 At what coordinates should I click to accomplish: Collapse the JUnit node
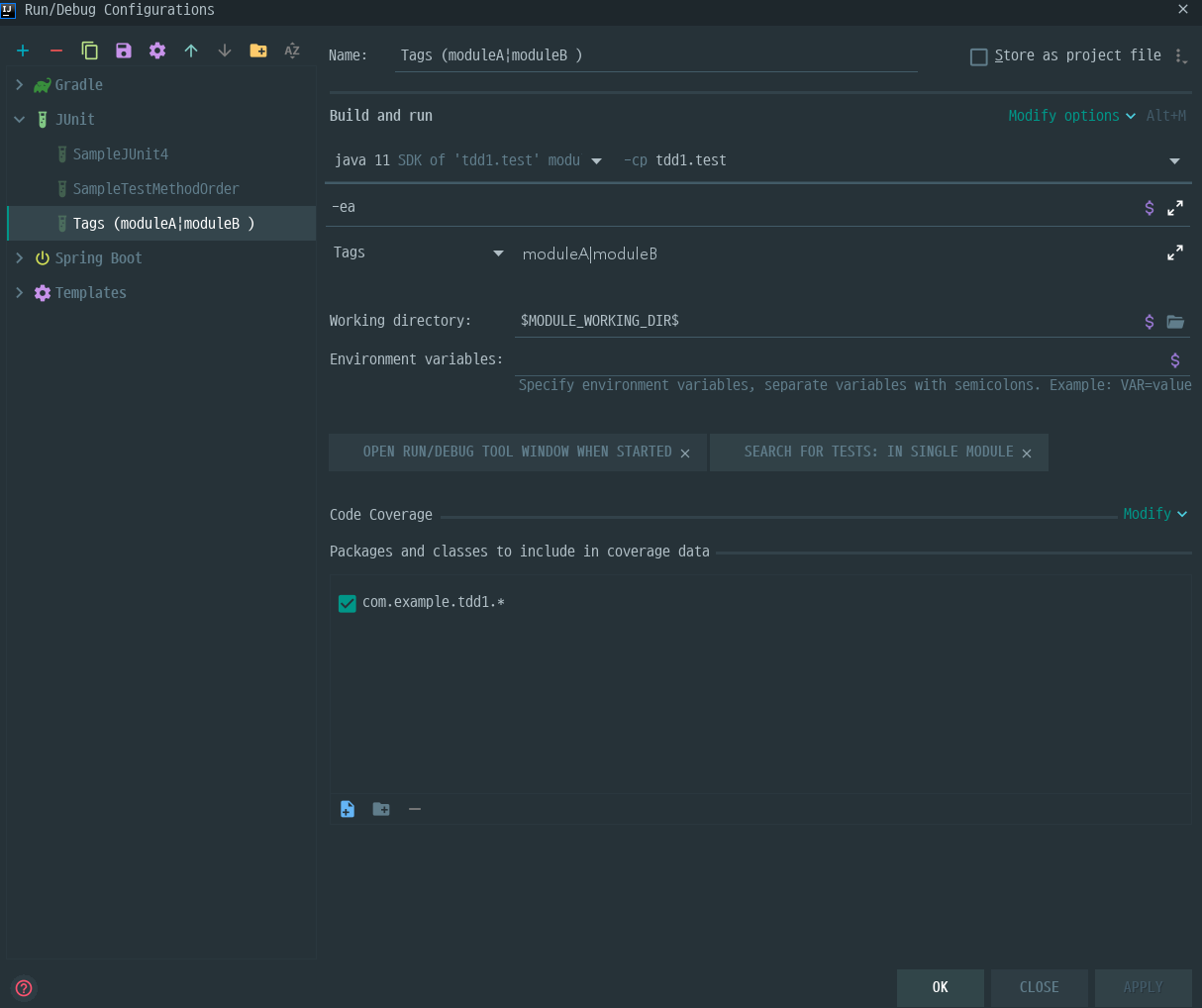(20, 120)
